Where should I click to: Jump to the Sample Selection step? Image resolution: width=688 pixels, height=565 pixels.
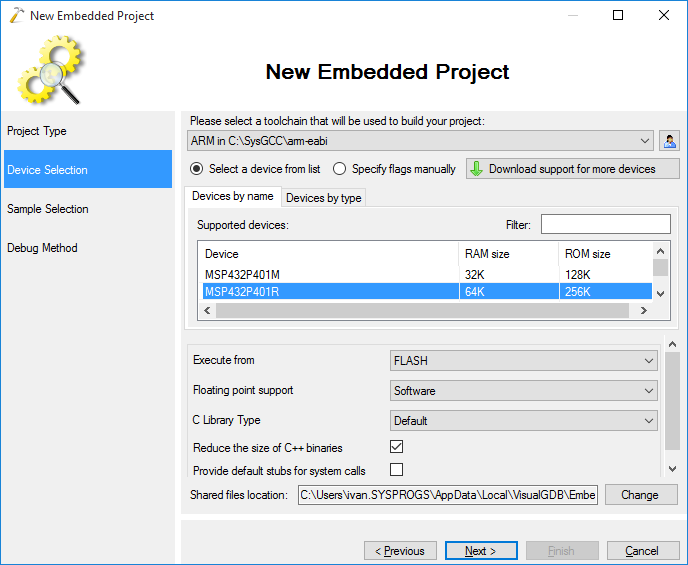pos(88,209)
